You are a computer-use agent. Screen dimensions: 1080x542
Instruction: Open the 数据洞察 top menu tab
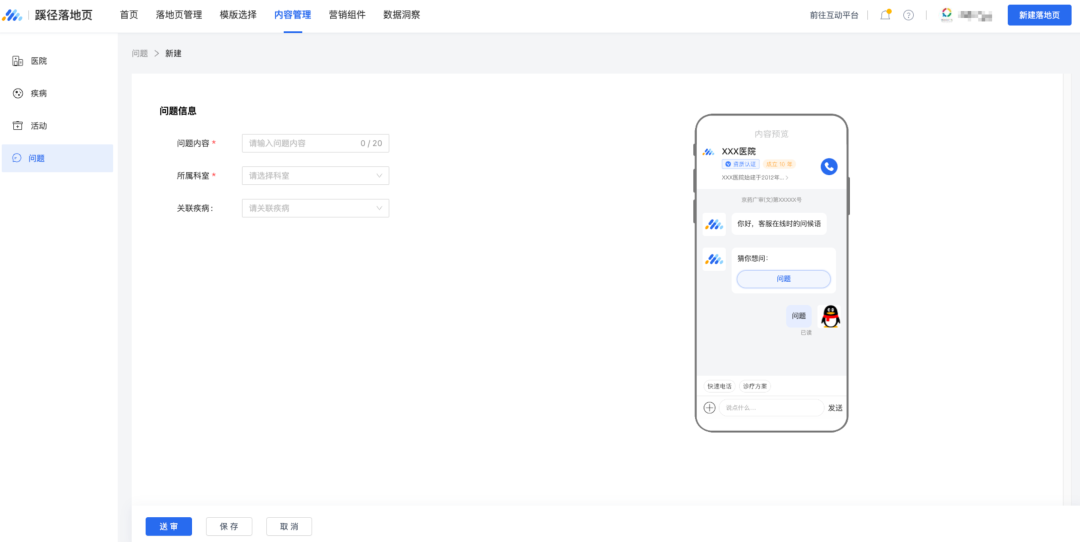[401, 15]
